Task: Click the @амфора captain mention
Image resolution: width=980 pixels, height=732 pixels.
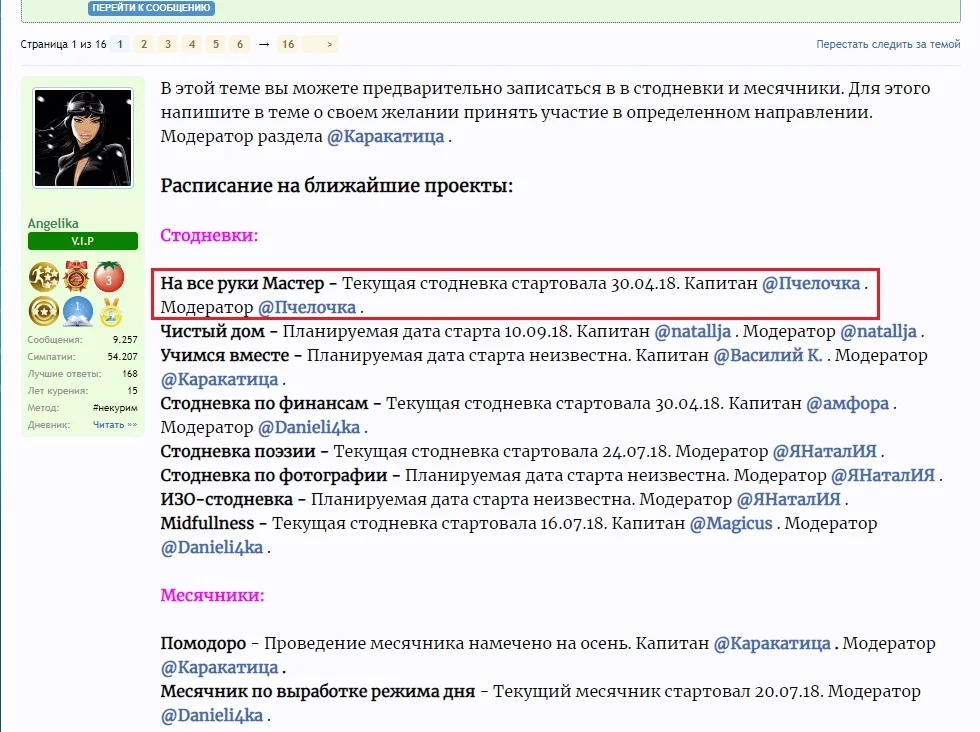Action: [848, 404]
